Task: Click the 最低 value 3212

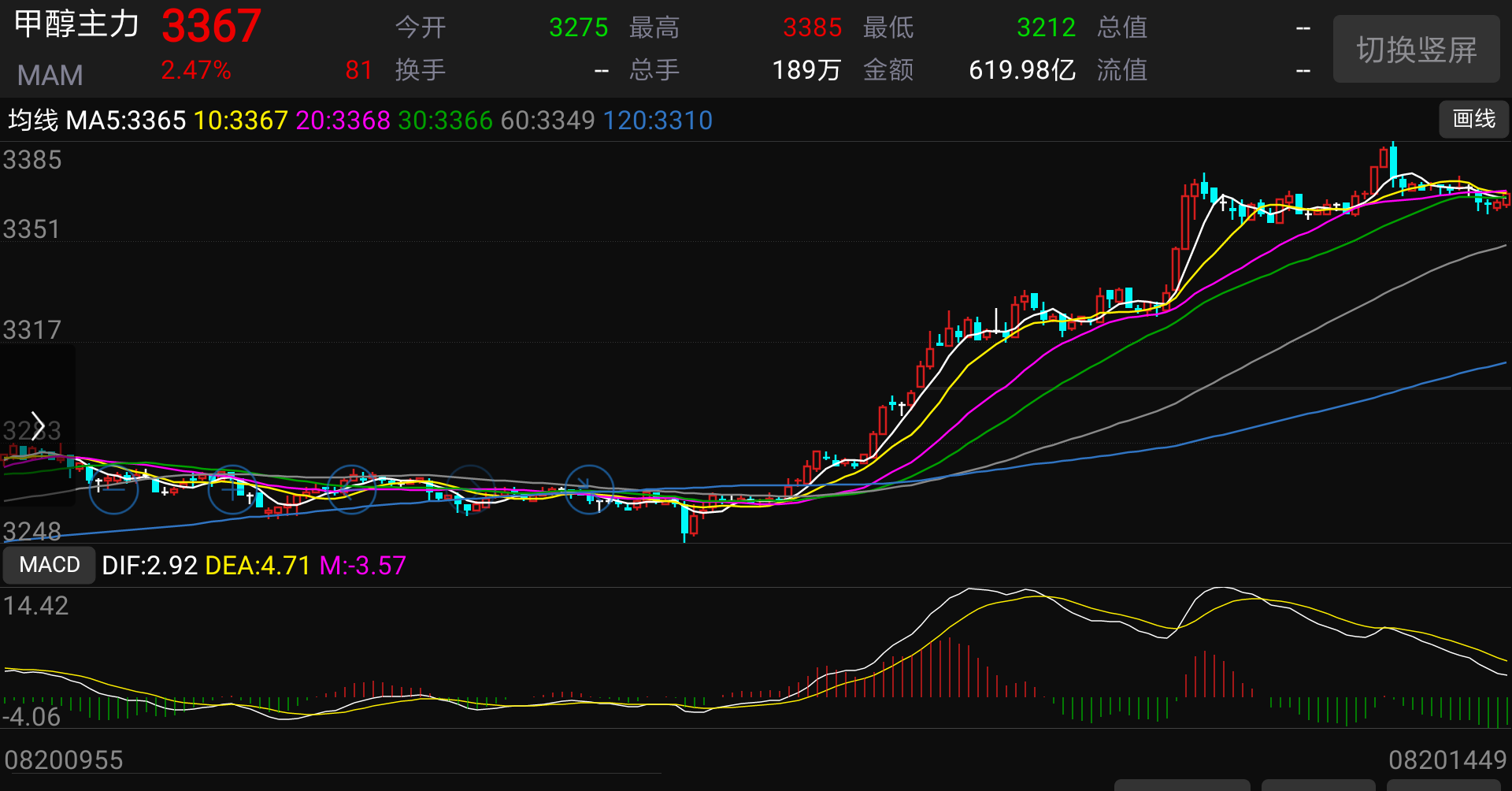Action: pyautogui.click(x=1047, y=28)
